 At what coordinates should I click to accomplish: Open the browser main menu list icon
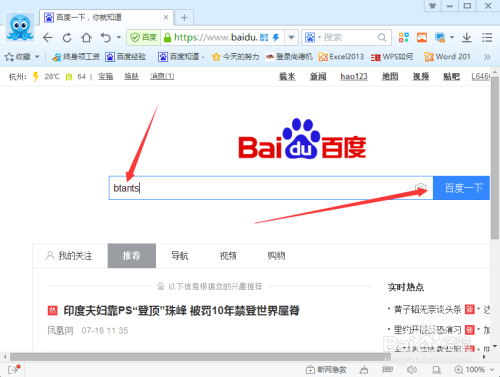(487, 37)
